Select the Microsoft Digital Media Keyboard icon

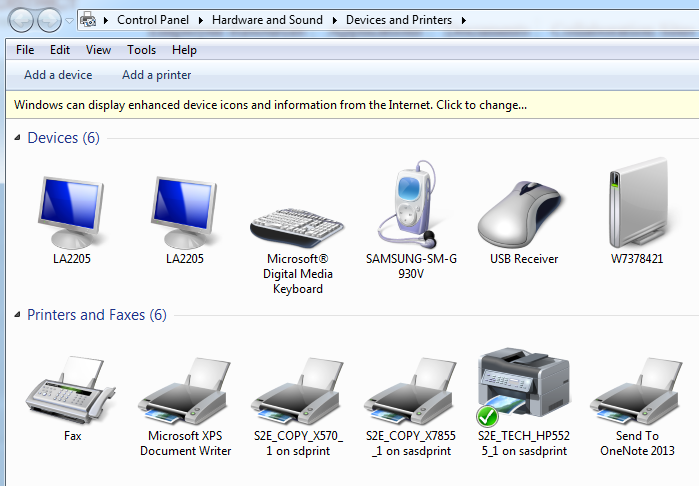[x=297, y=227]
